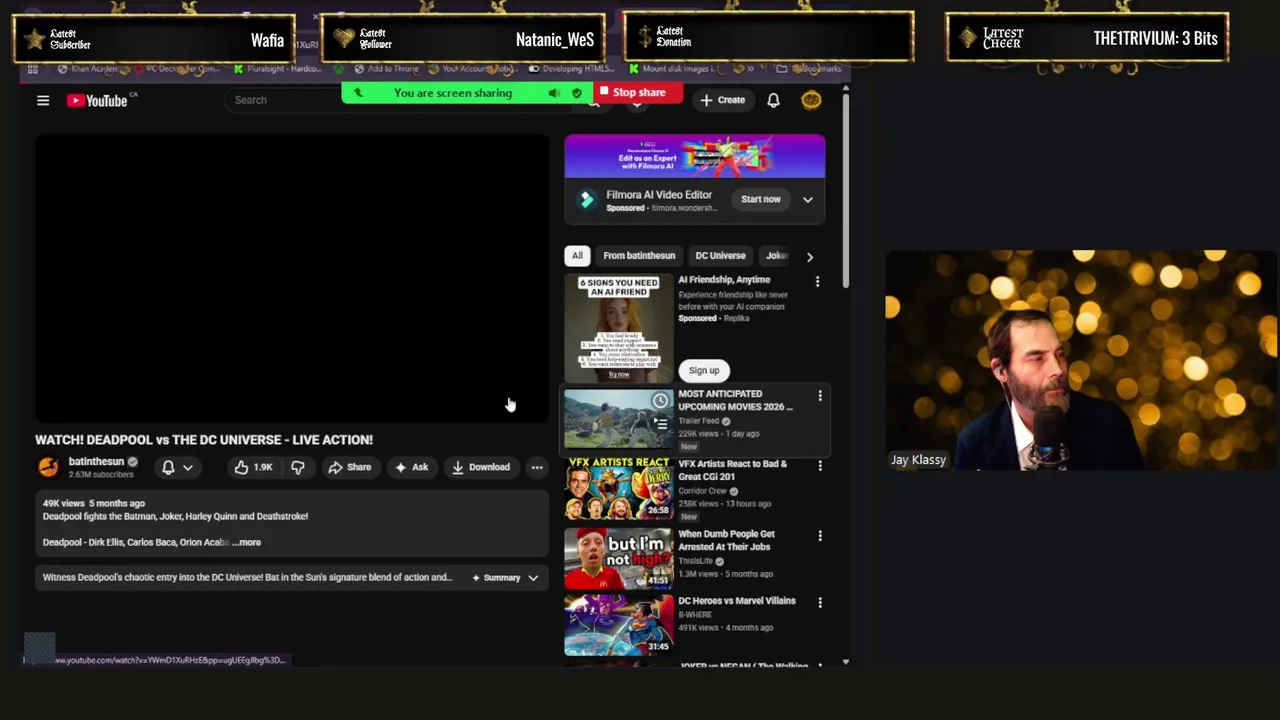Open the YouTube hamburger guide menu
Image resolution: width=1280 pixels, height=720 pixels.
(43, 100)
